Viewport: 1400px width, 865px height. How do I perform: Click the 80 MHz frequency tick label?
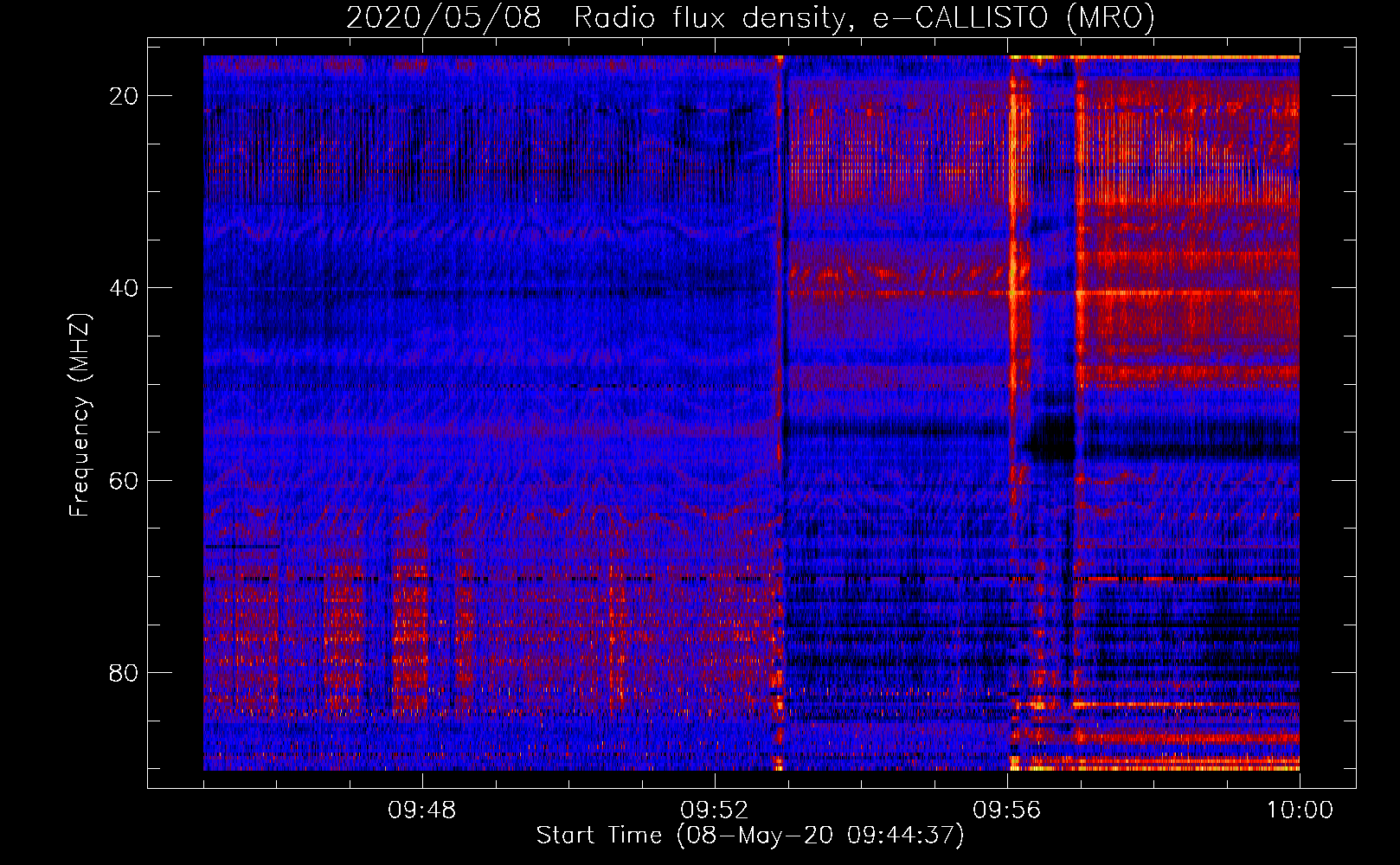coord(125,672)
